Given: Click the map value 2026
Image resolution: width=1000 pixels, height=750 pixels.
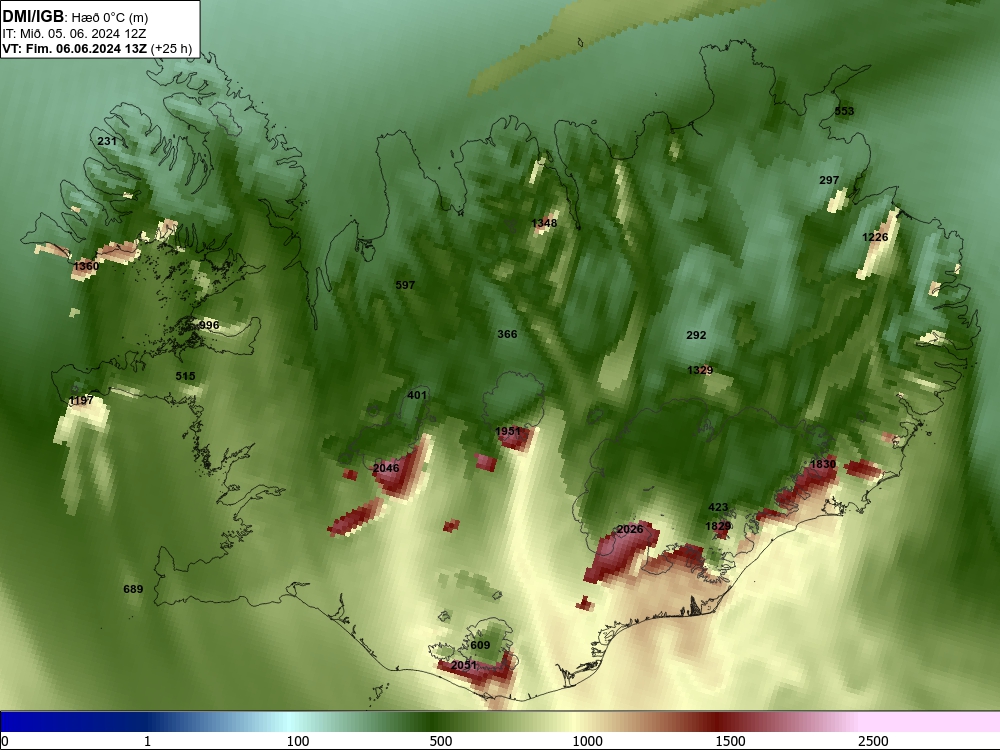Looking at the screenshot, I should tap(629, 529).
